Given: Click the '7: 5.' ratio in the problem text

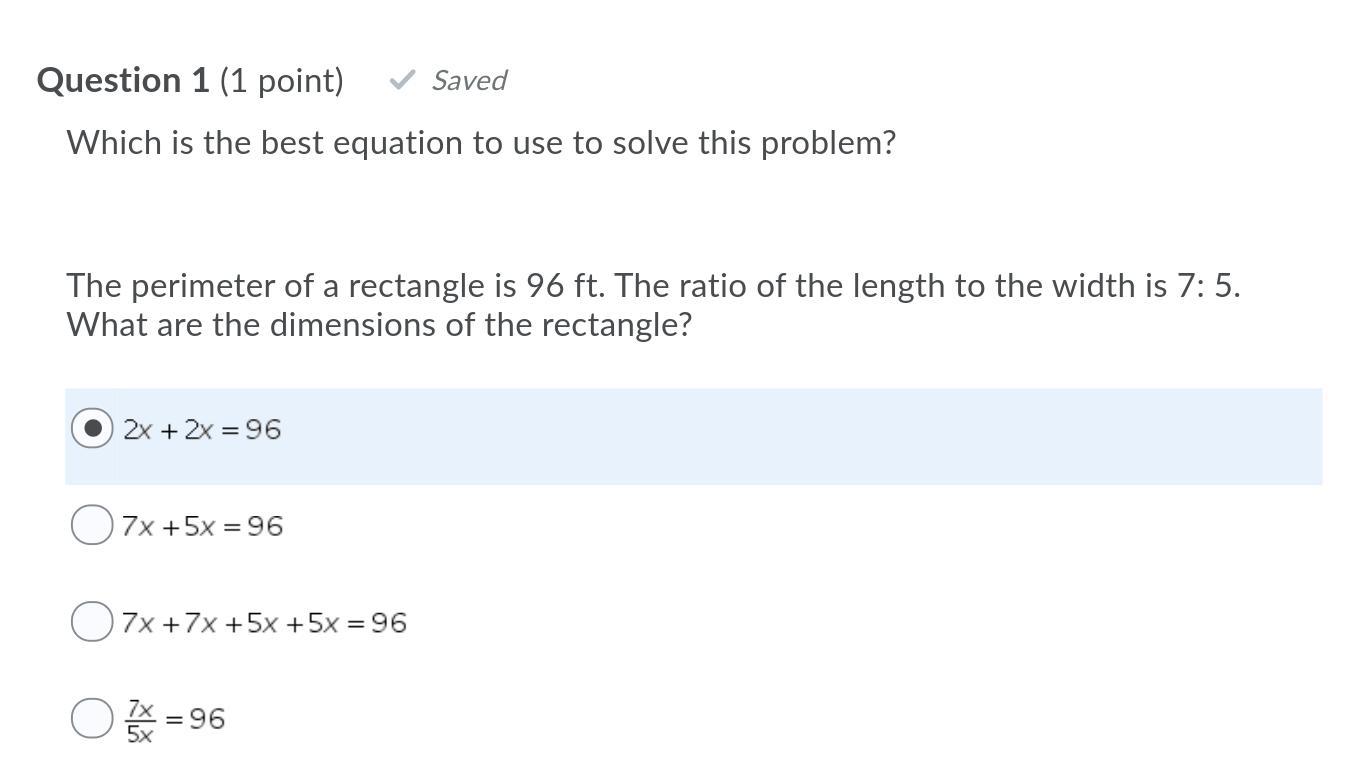Looking at the screenshot, I should coord(1208,286).
